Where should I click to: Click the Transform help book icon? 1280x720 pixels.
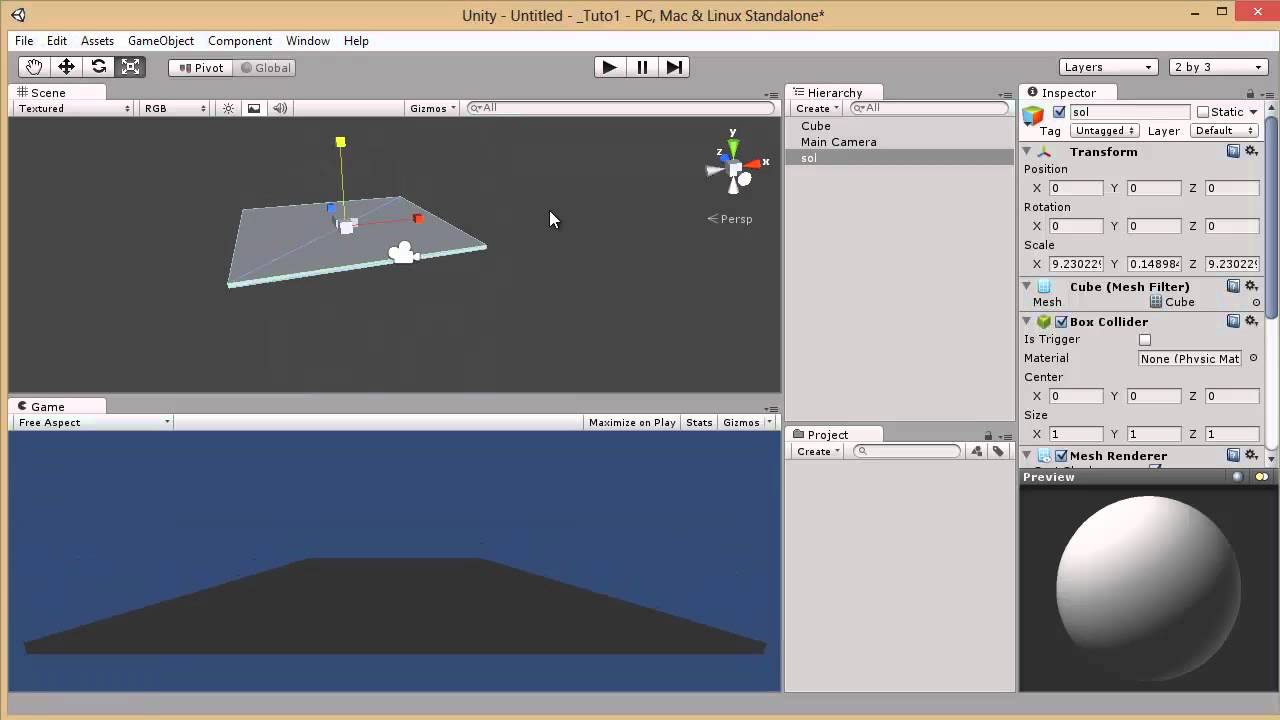coord(1234,151)
